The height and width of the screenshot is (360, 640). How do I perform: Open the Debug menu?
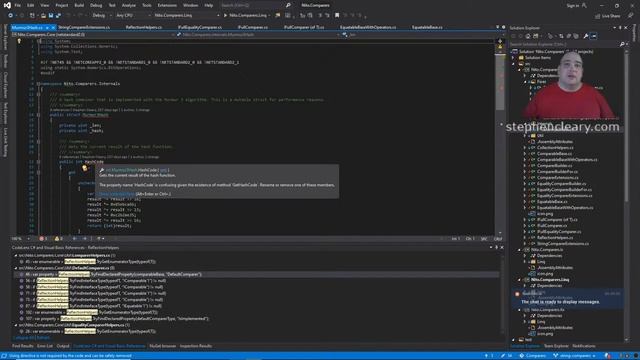pos(96,5)
